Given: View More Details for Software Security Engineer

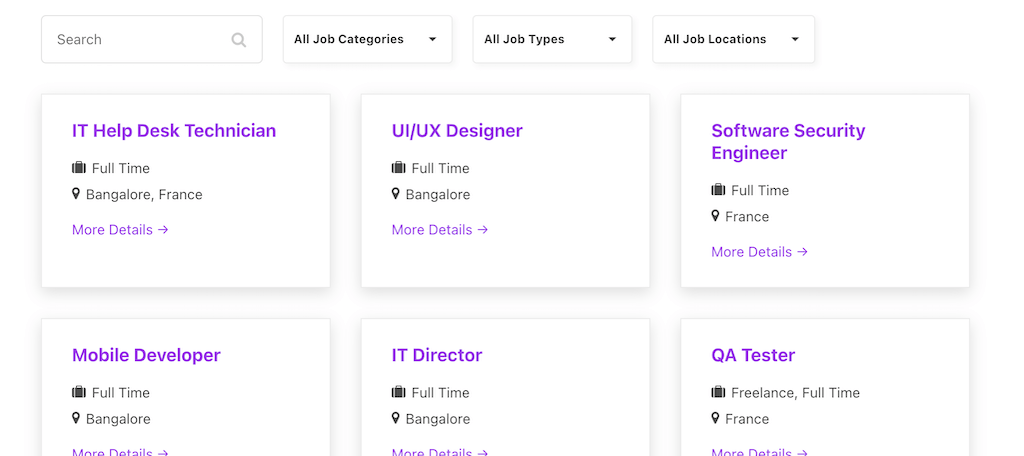Looking at the screenshot, I should pos(759,252).
